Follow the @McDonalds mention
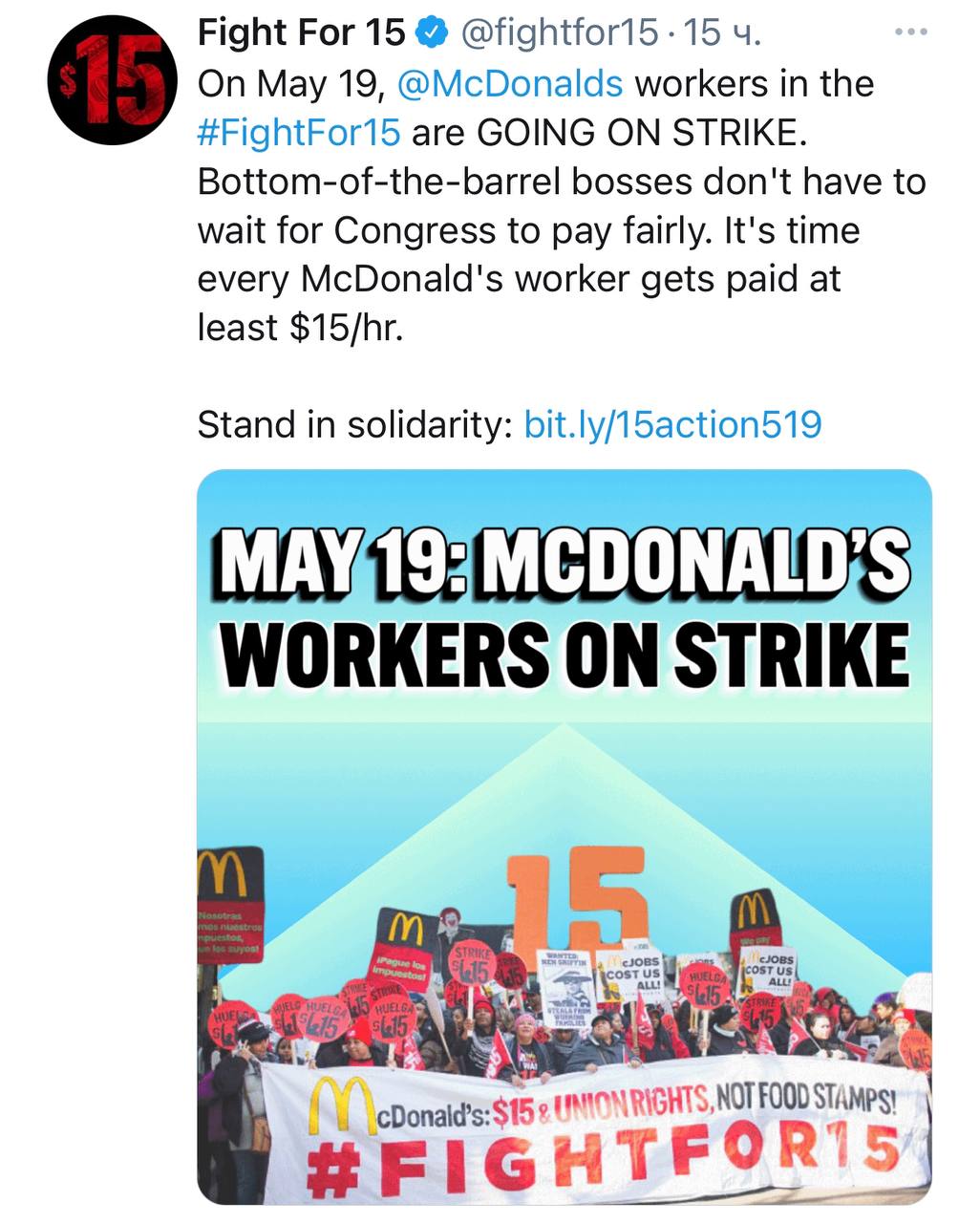Viewport: 980px width, 1223px height. 509,84
